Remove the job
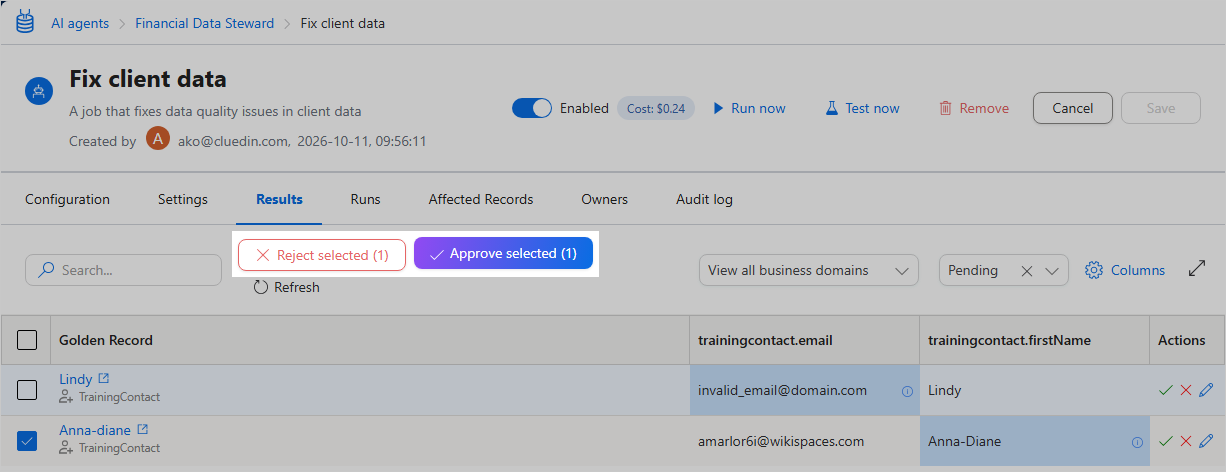 (x=974, y=108)
